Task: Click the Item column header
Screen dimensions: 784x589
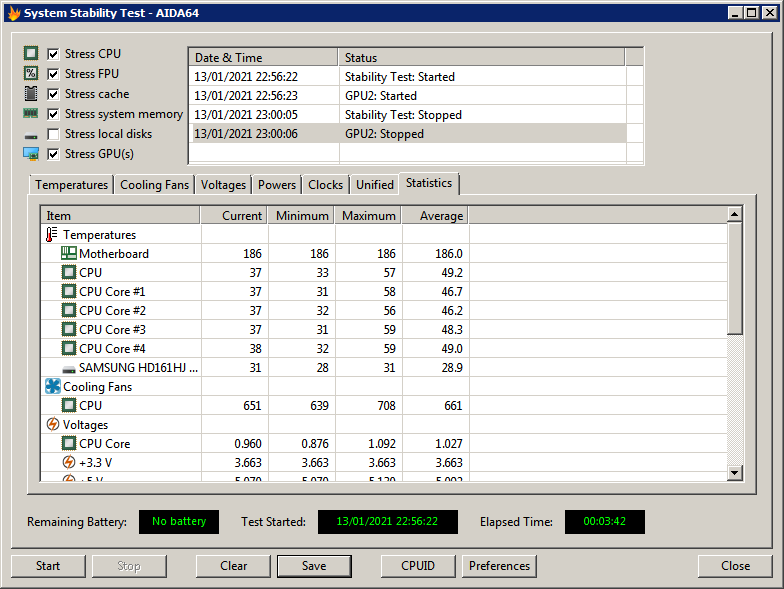Action: 120,216
